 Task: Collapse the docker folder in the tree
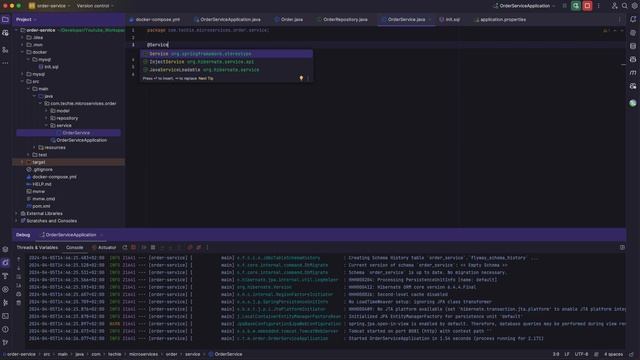pos(22,52)
